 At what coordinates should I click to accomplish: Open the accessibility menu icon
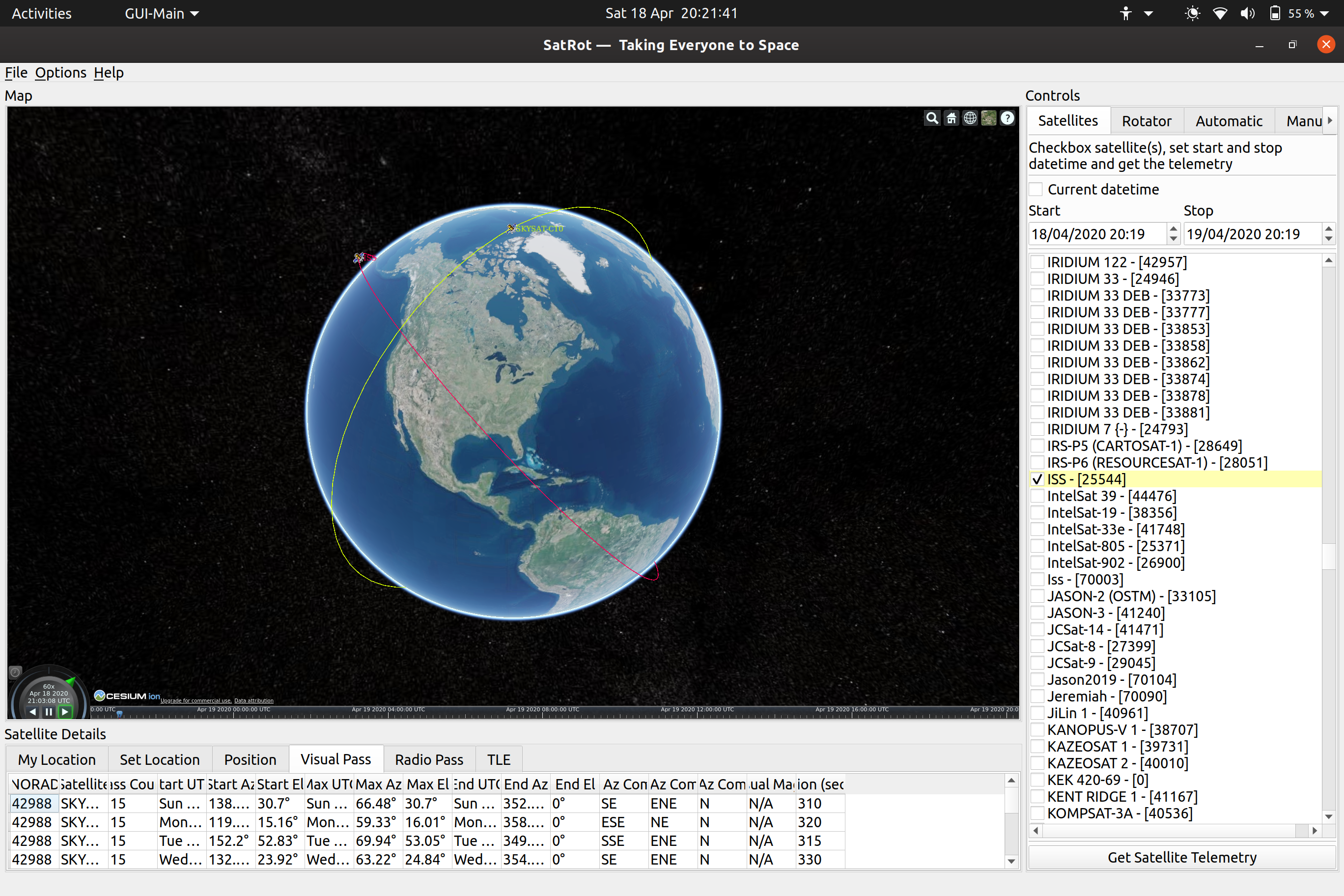pos(1125,13)
